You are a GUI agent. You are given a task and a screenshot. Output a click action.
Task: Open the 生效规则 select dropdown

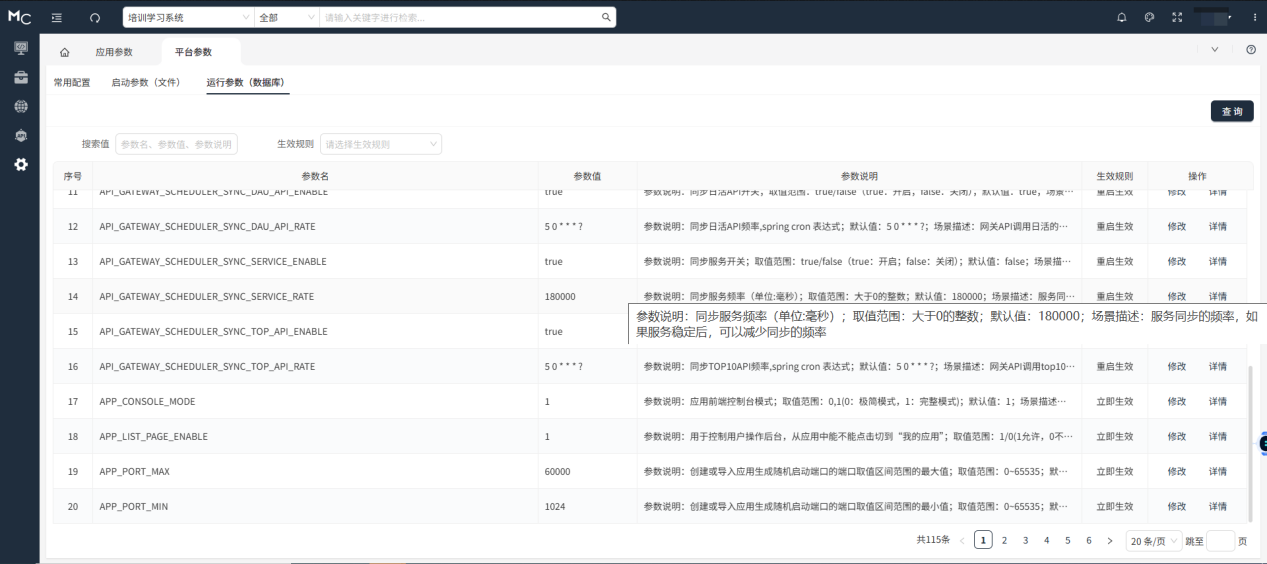pyautogui.click(x=381, y=144)
